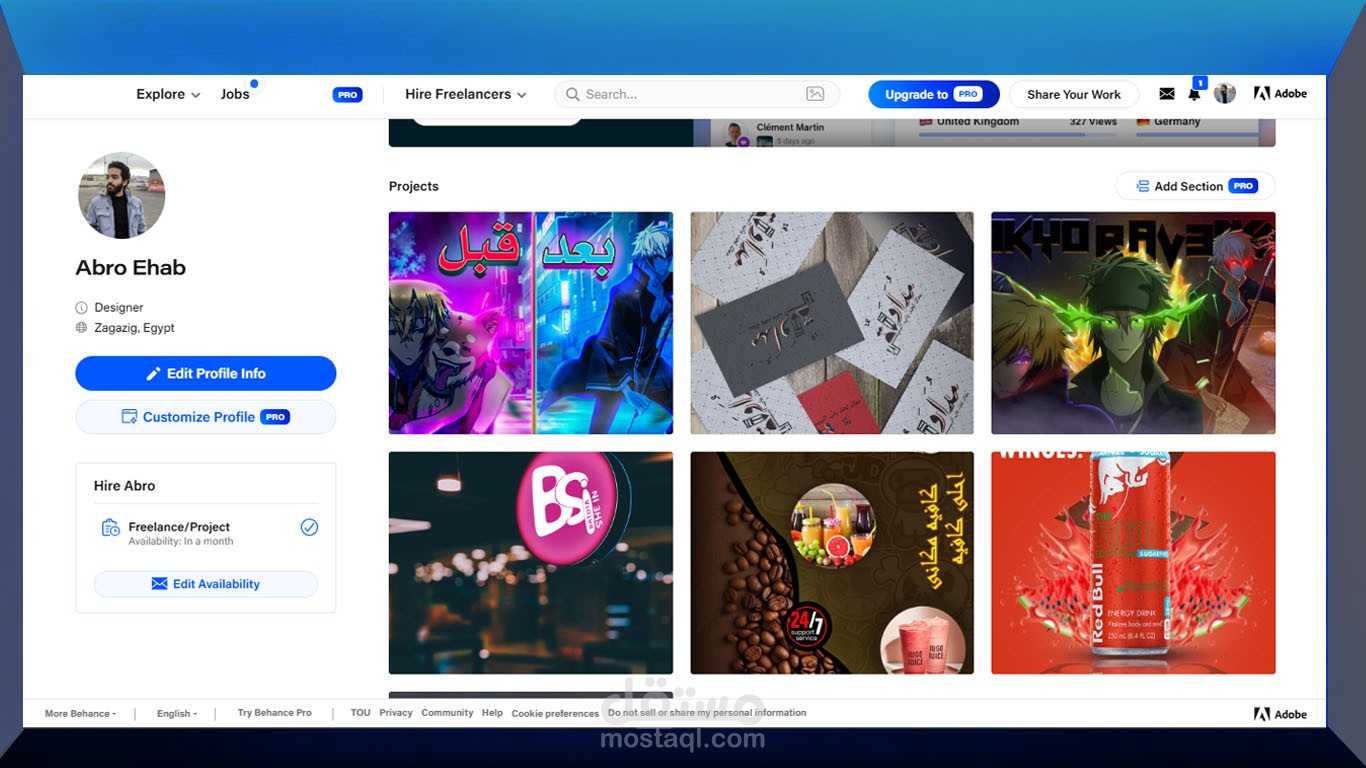Open Do not sell or share link
Screen dimensions: 1366x768
tap(707, 713)
